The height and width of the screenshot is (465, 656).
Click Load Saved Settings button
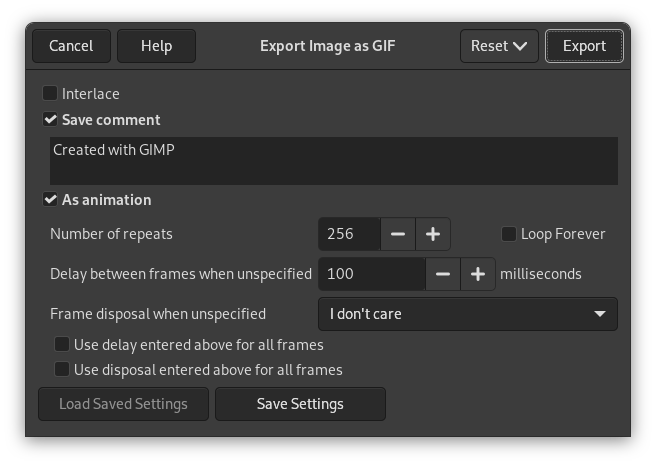tap(123, 404)
